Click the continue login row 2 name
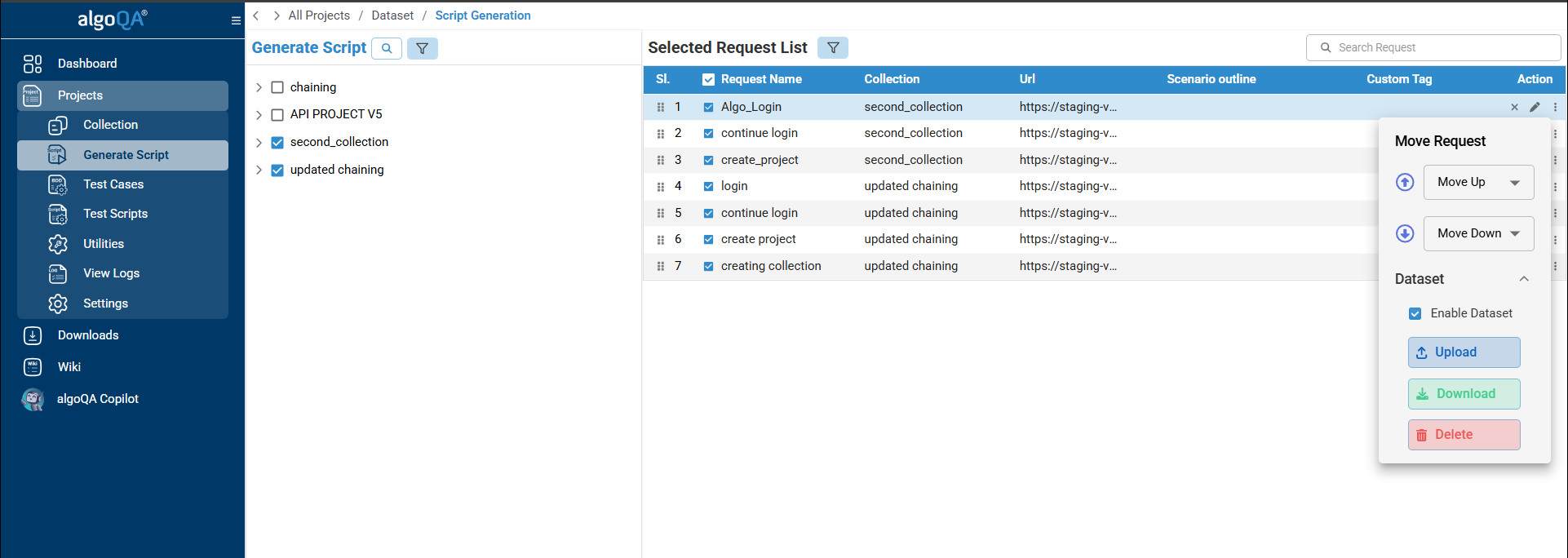1568x558 pixels. (x=760, y=133)
